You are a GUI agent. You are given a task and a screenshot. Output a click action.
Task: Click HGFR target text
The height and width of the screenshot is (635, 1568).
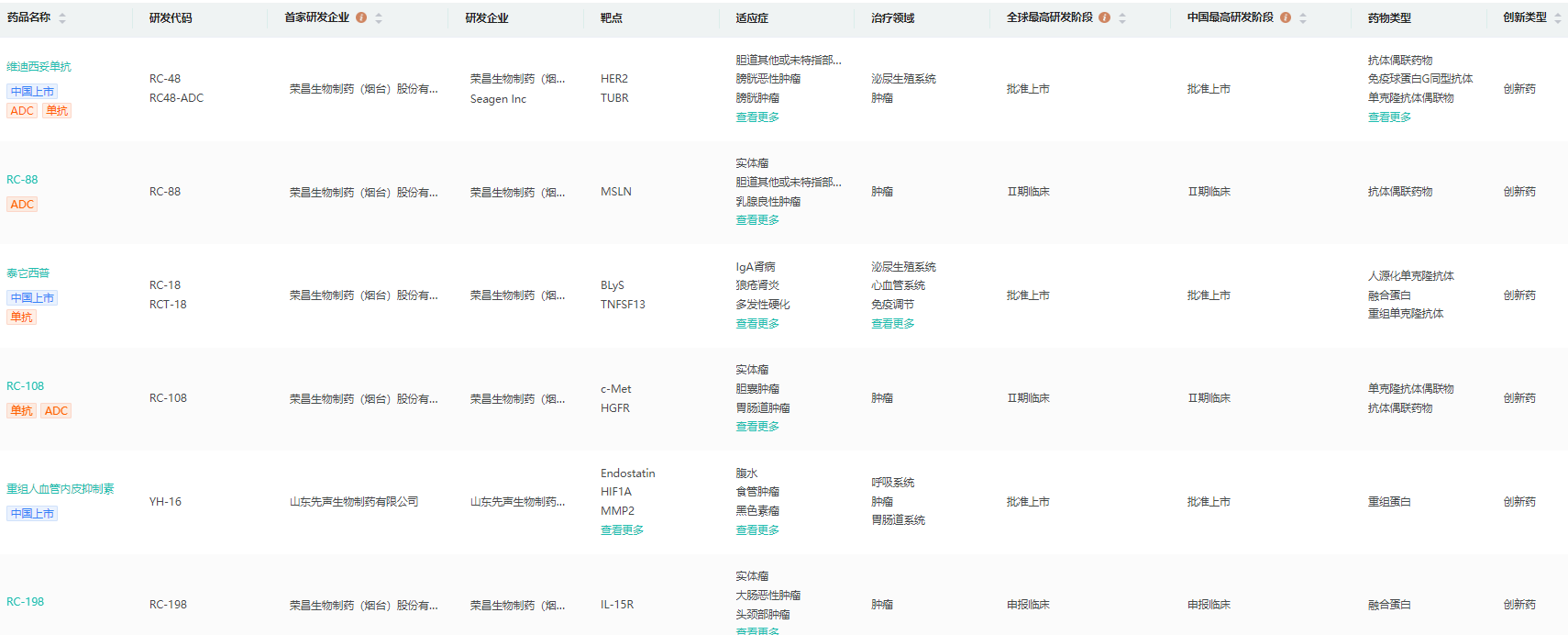coord(615,408)
